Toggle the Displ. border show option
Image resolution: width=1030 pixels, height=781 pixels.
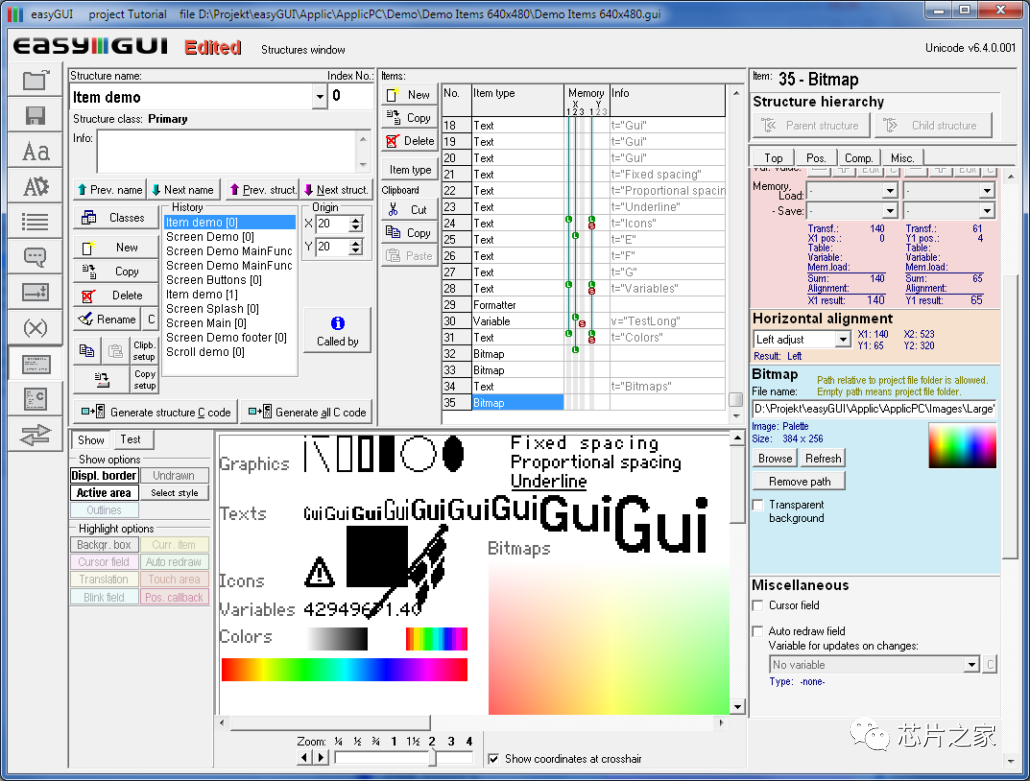pyautogui.click(x=104, y=475)
